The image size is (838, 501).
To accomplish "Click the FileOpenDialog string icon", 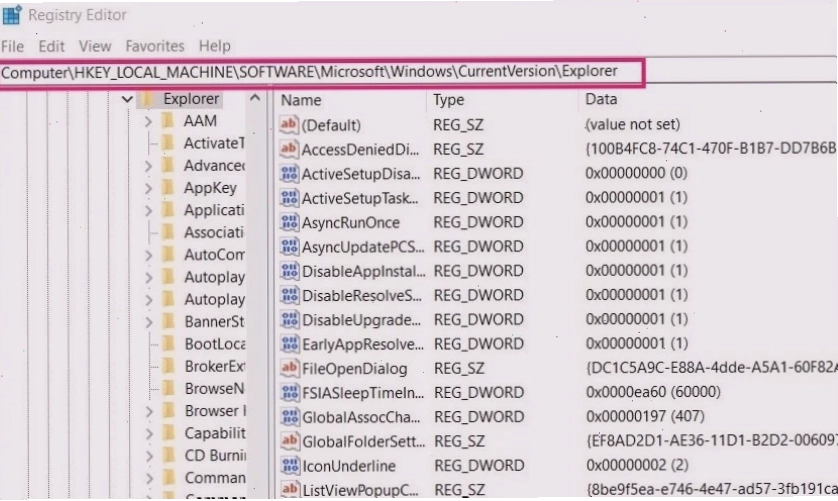I will click(289, 368).
